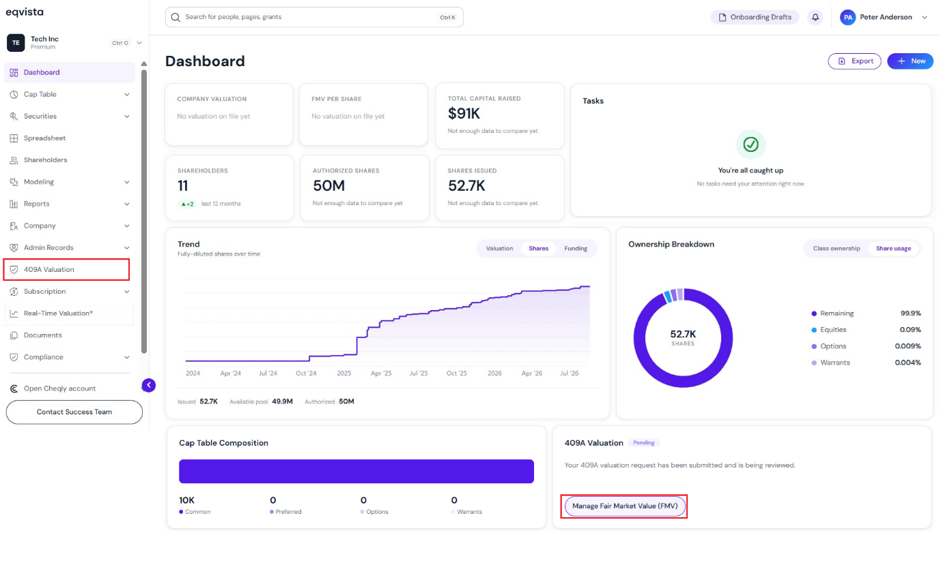Click Contact Success Team button
The image size is (939, 569).
point(74,412)
